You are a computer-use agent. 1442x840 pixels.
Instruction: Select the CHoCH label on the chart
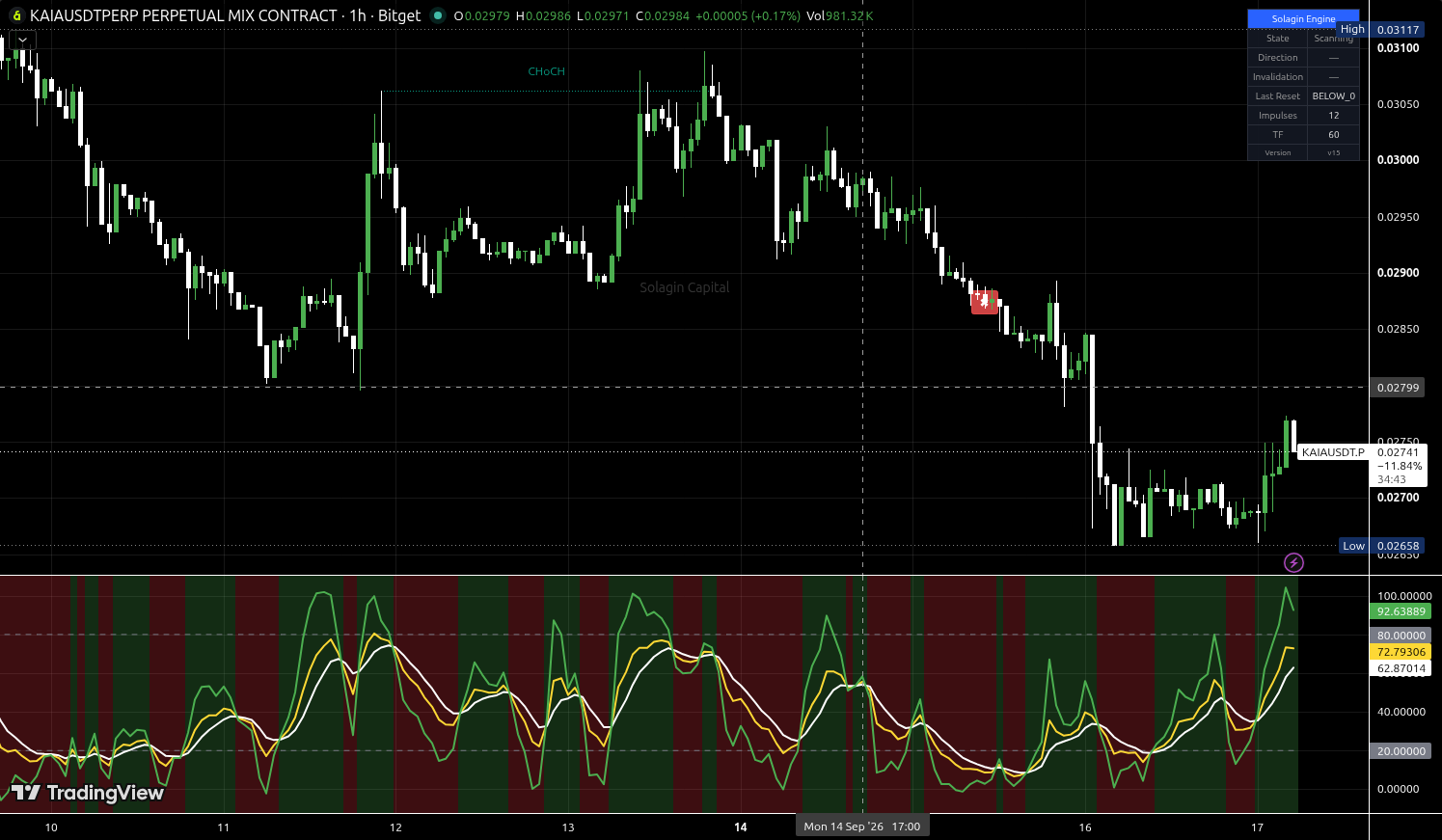(x=546, y=71)
